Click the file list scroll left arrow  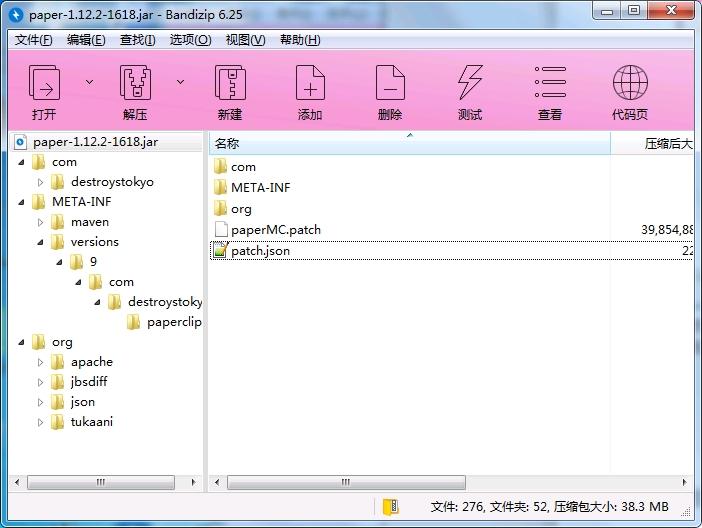click(217, 482)
